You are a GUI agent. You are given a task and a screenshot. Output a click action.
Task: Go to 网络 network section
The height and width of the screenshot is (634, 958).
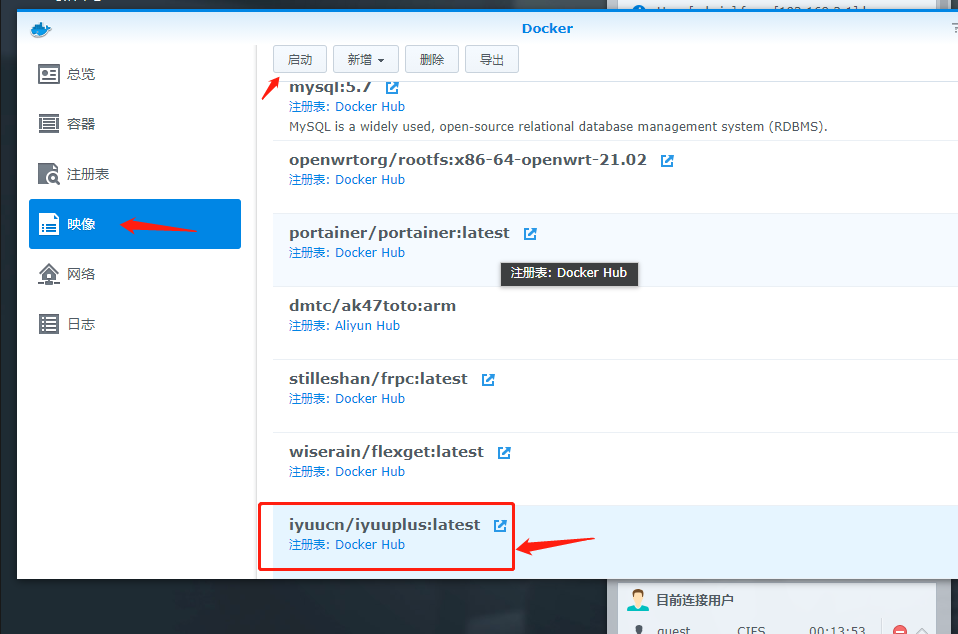[135, 274]
